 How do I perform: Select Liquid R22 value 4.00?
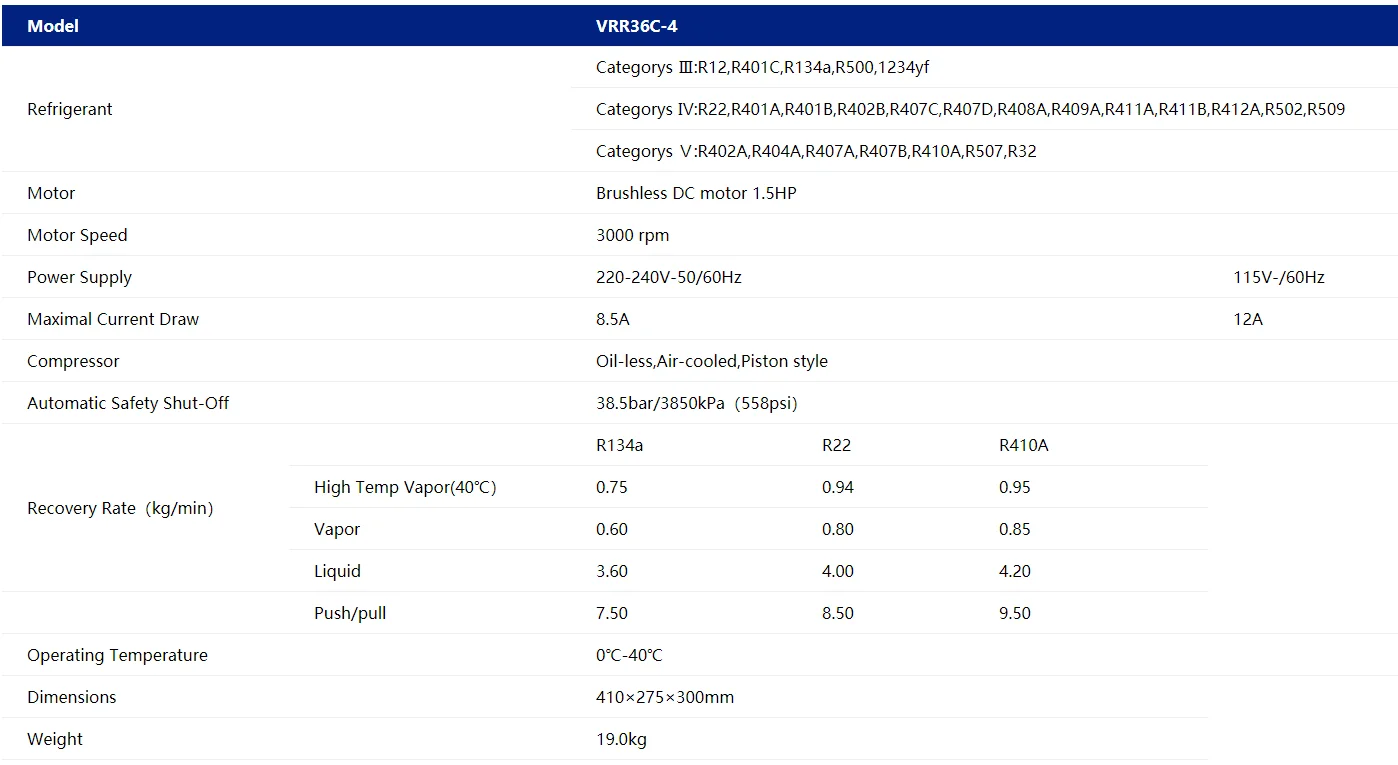(838, 571)
